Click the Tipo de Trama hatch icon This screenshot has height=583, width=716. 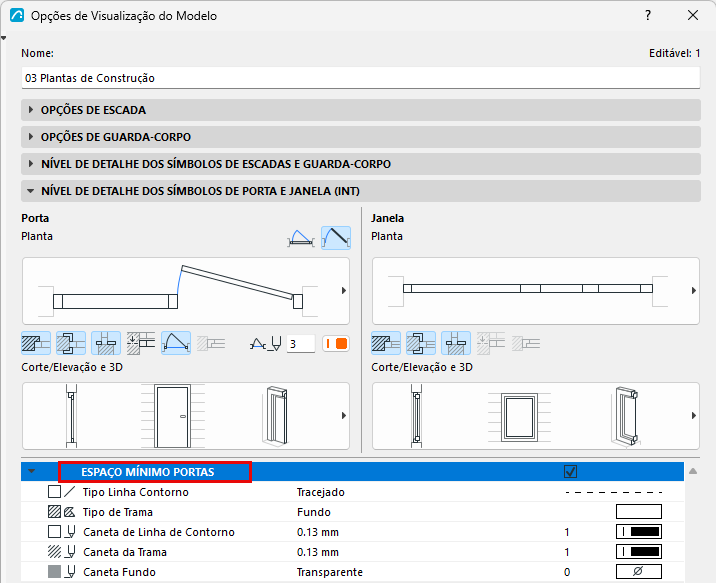click(54, 512)
